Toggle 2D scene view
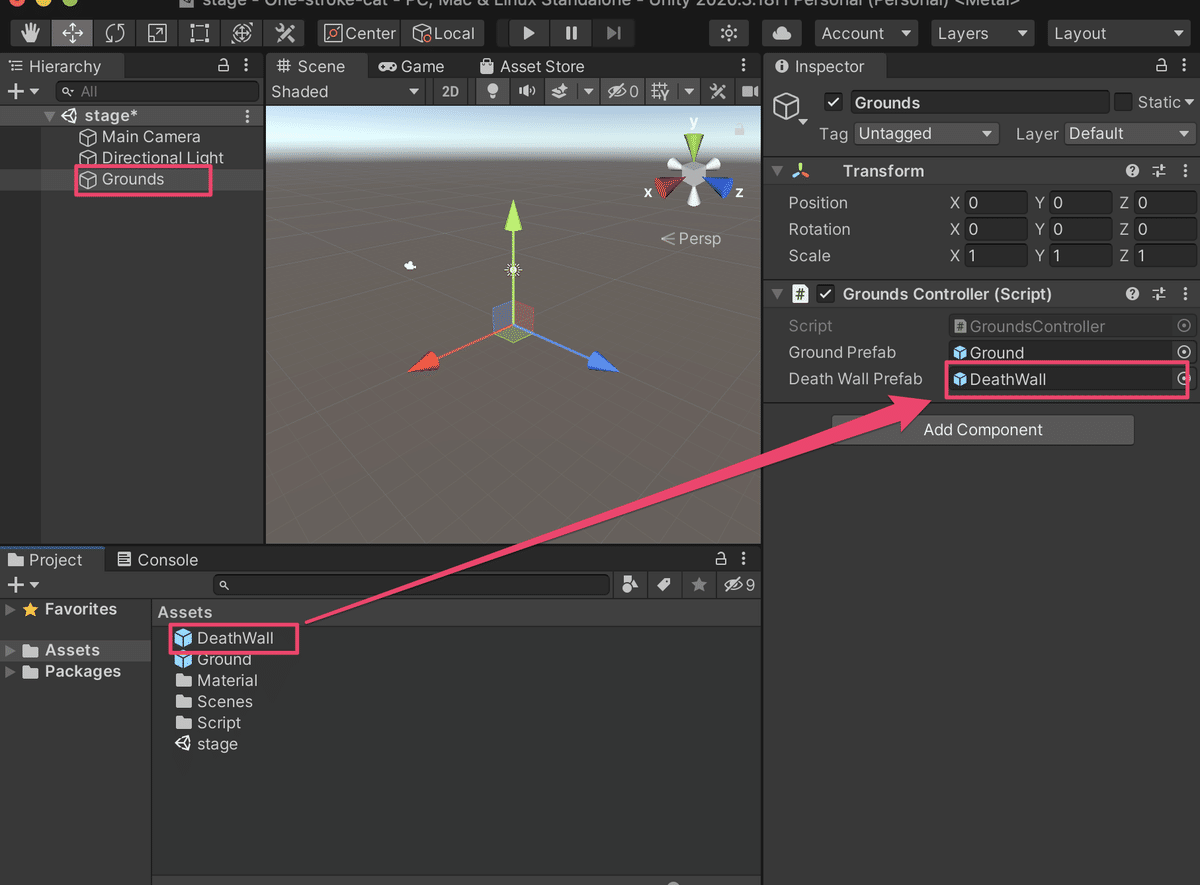 [x=451, y=91]
